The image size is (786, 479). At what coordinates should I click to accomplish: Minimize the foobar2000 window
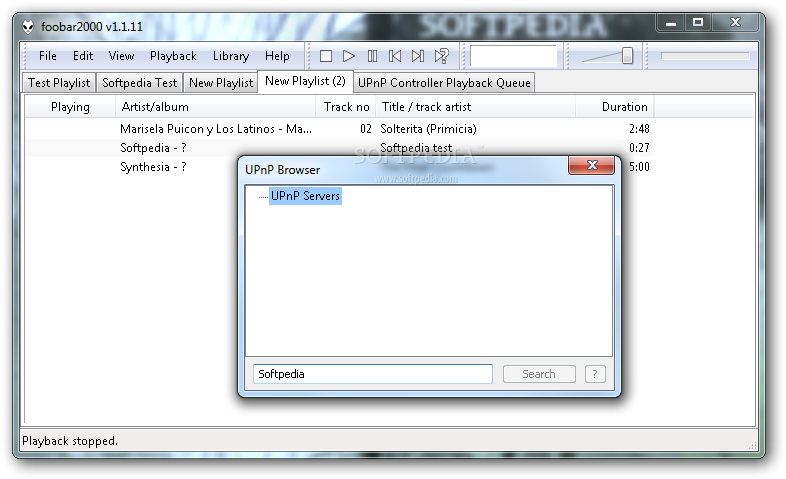click(x=671, y=23)
